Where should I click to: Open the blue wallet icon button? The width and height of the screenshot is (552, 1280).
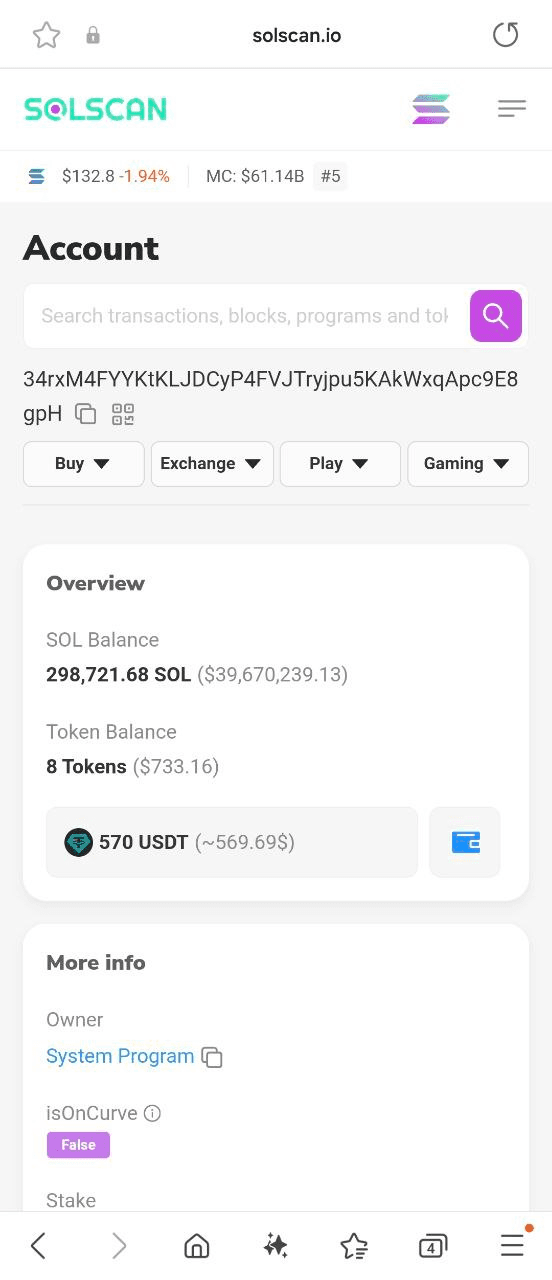click(x=465, y=842)
